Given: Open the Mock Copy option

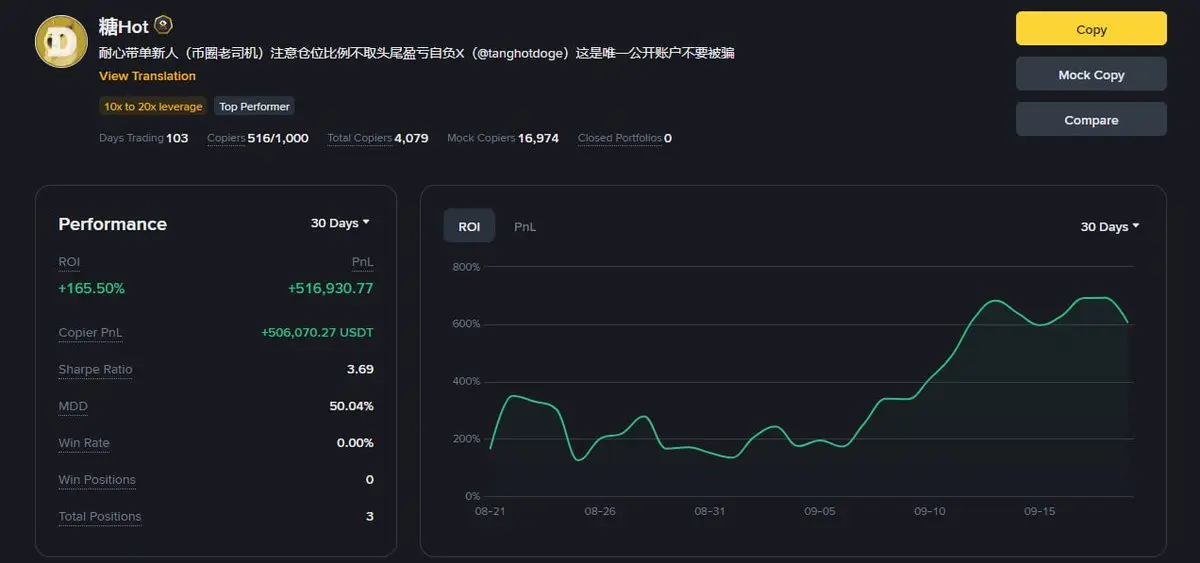Looking at the screenshot, I should point(1091,74).
